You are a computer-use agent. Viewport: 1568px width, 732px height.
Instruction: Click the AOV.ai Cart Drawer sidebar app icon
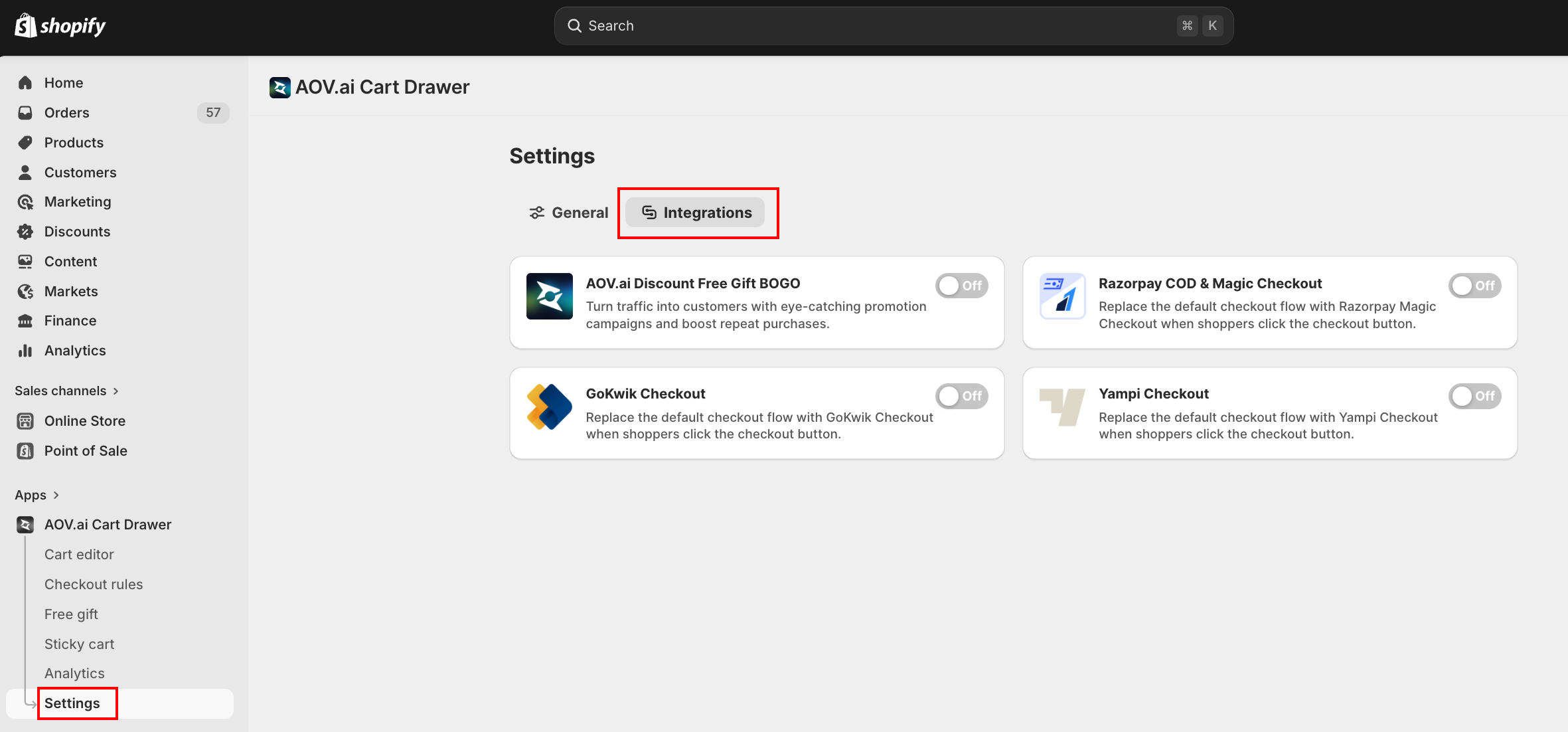25,525
